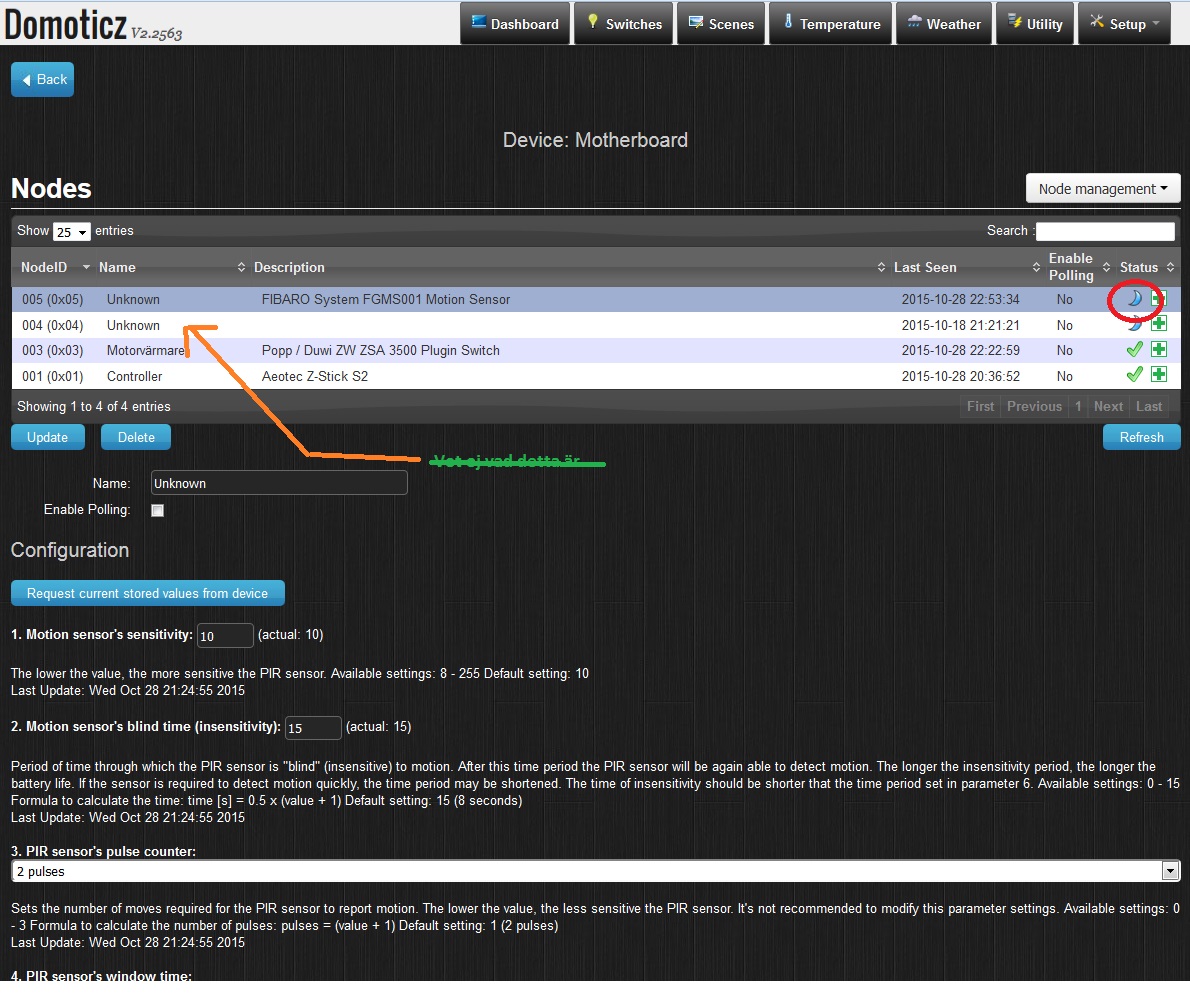Open the Switches tab
This screenshot has height=1005, width=1190.
coord(623,24)
